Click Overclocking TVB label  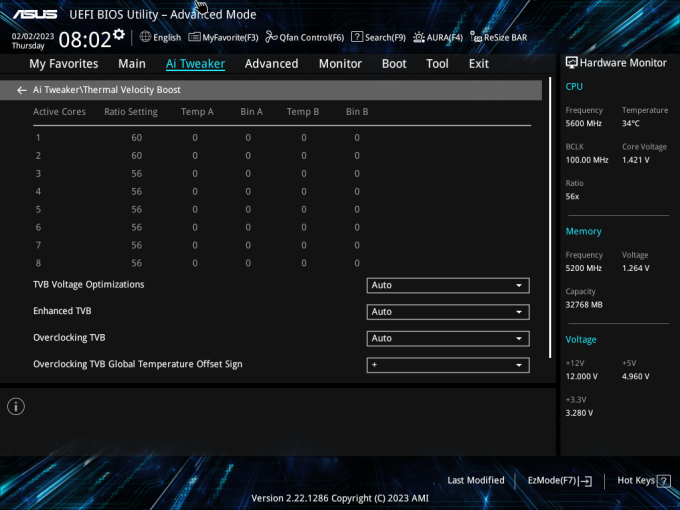pos(69,337)
